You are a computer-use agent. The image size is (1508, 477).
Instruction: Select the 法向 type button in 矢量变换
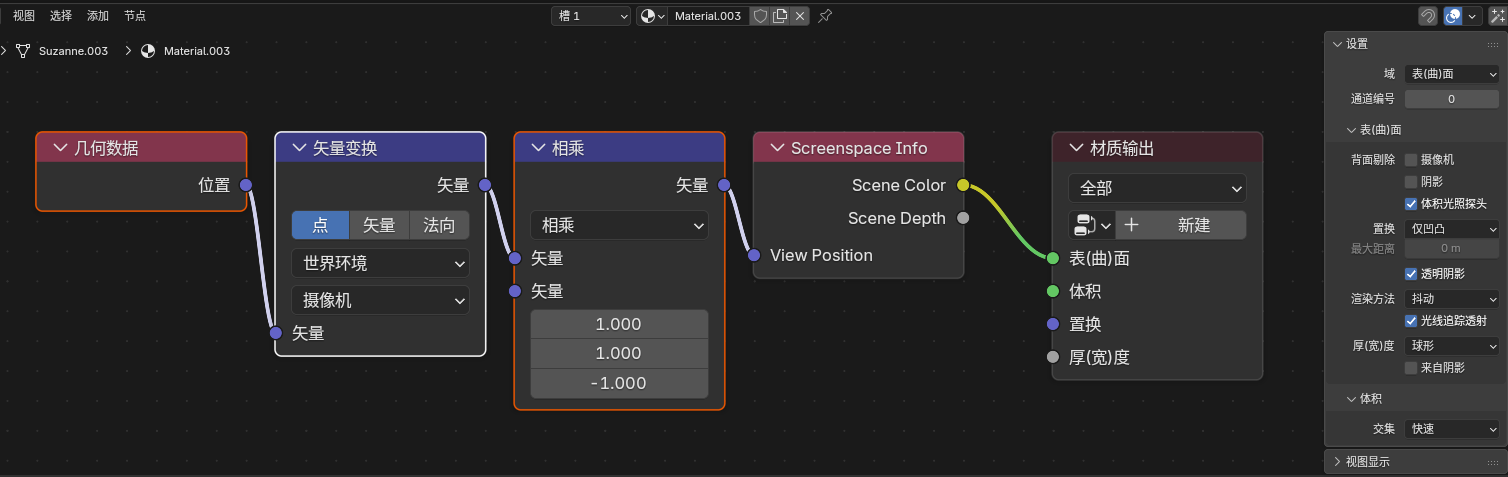click(x=439, y=225)
